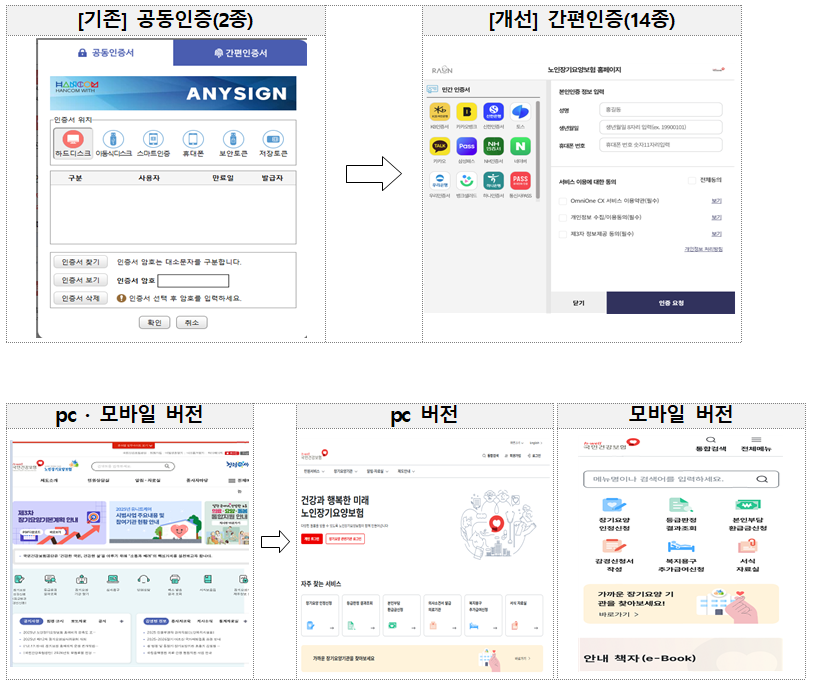Select the 하드디스크 certificate location icon
Screen dimensions: 814x686
tap(73, 138)
